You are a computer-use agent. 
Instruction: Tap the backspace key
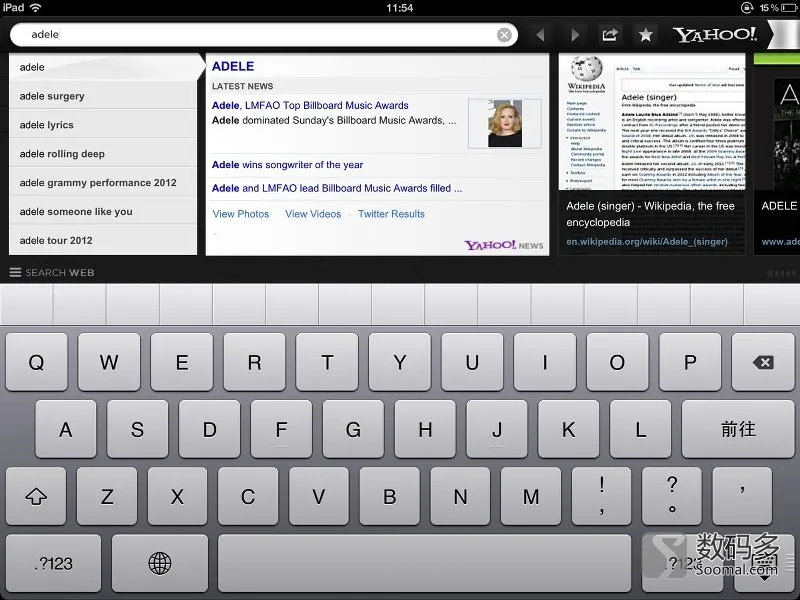click(x=763, y=362)
